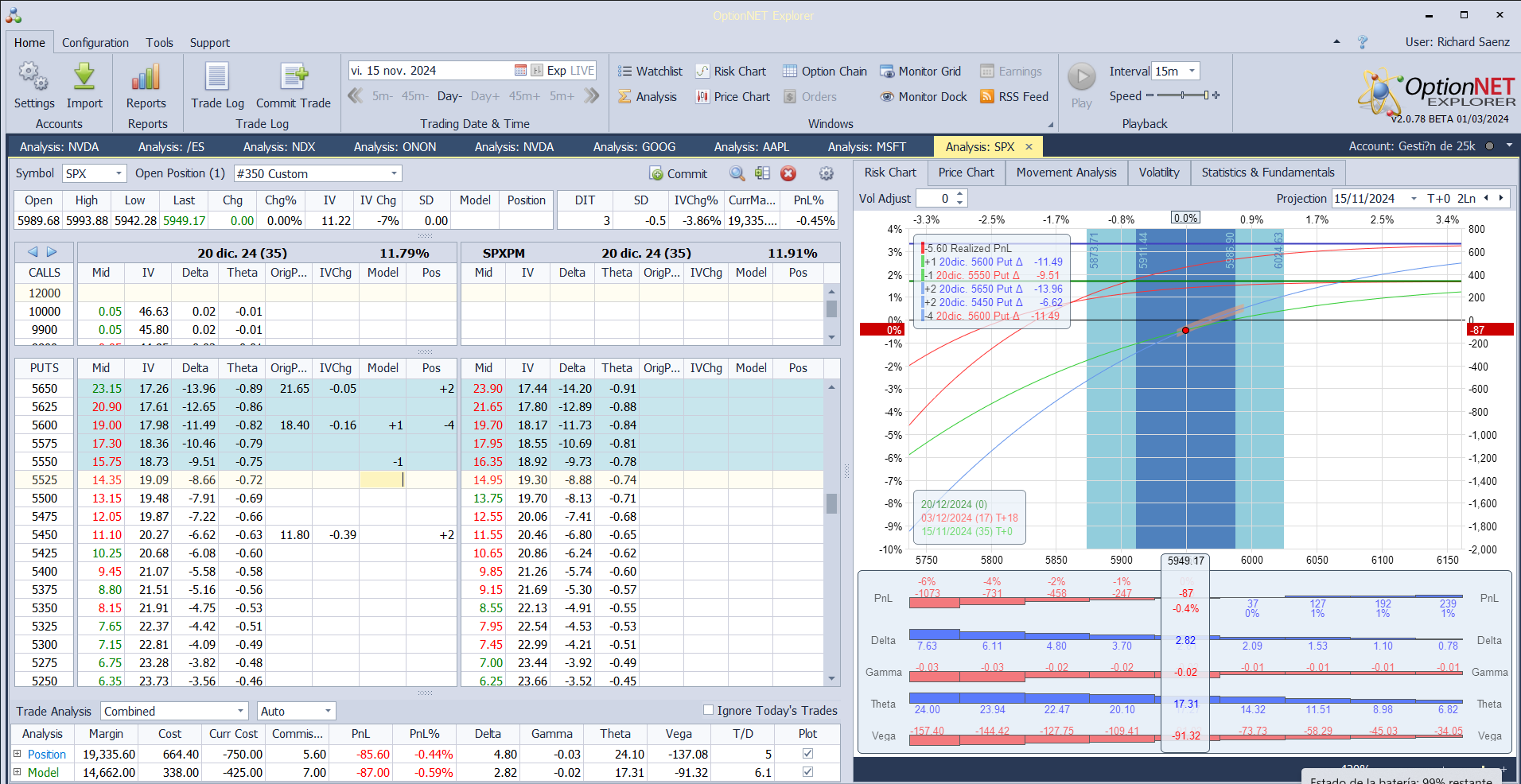1521x784 pixels.
Task: Switch to the Volatility tab
Action: coord(1158,173)
